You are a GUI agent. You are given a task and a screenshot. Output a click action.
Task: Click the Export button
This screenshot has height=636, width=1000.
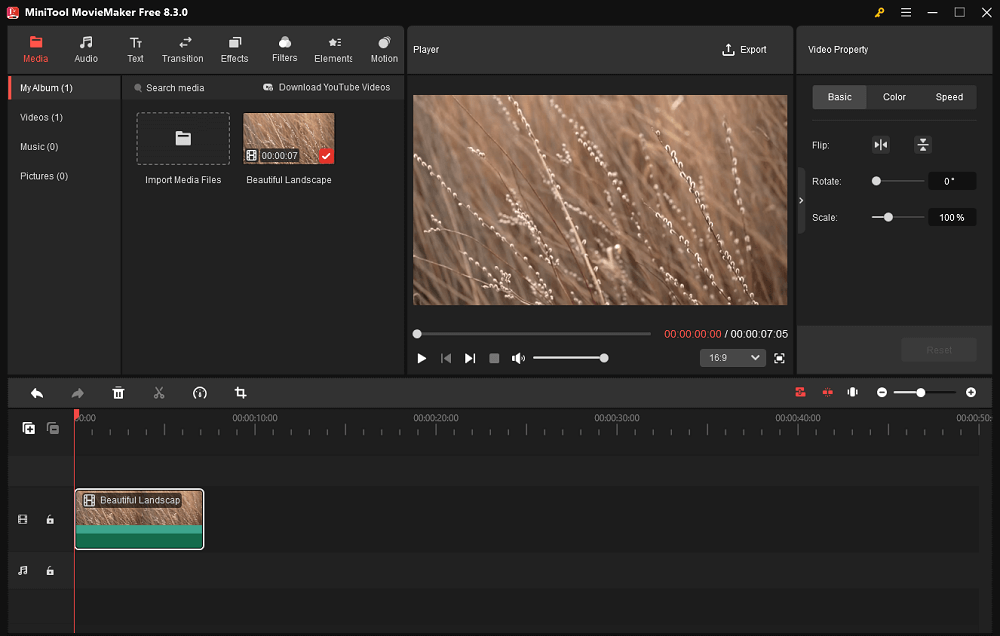pyautogui.click(x=744, y=50)
